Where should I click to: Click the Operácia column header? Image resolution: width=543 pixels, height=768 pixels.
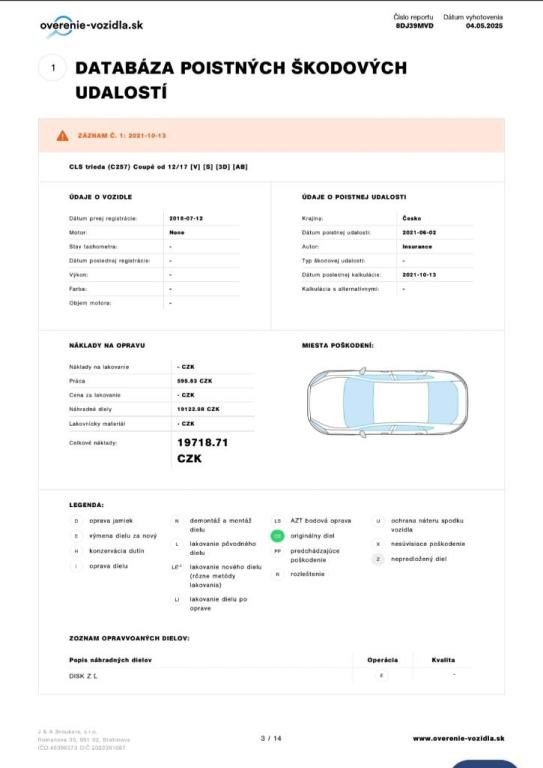[382, 660]
